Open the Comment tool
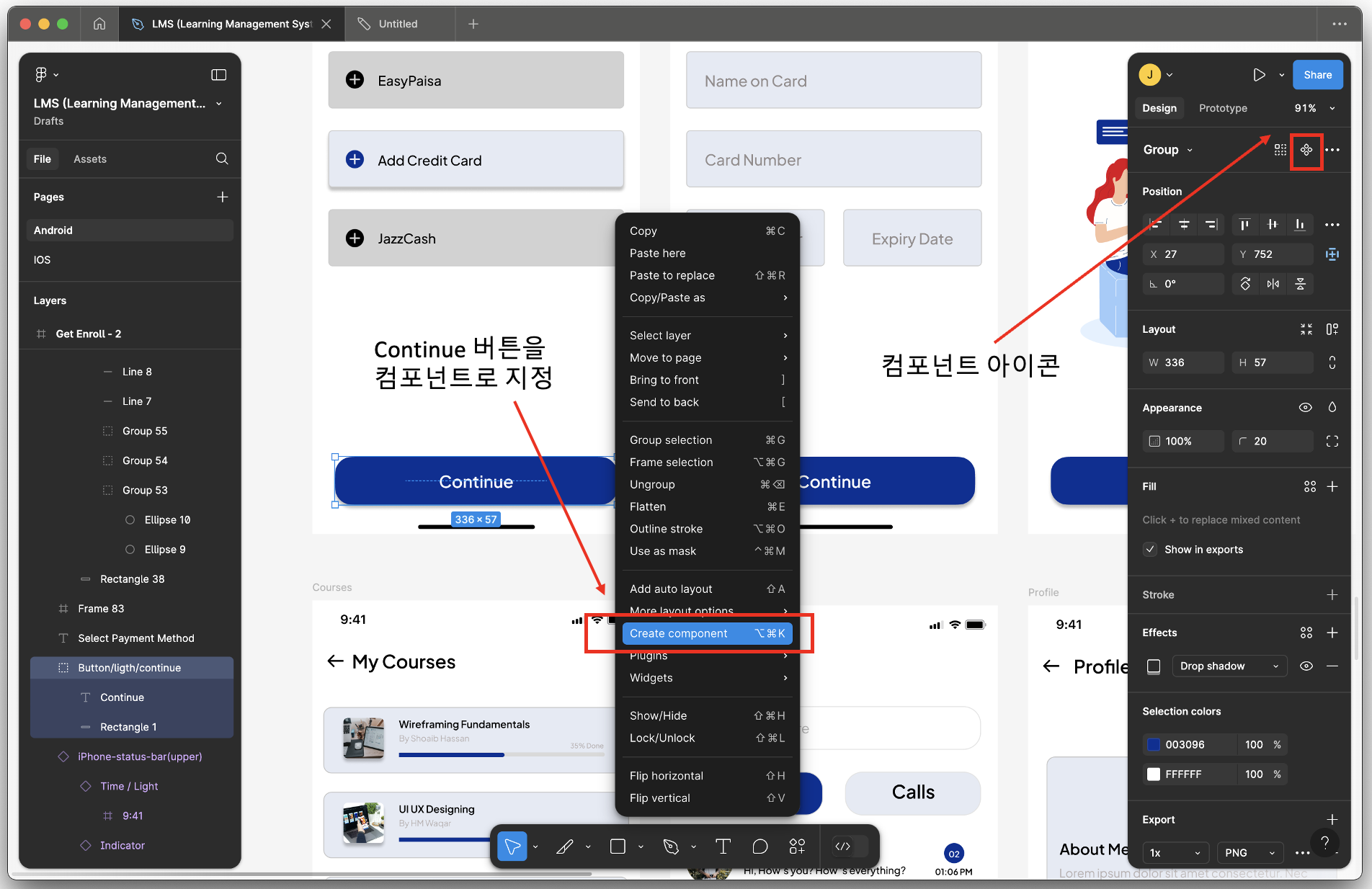The width and height of the screenshot is (1372, 889). [759, 846]
